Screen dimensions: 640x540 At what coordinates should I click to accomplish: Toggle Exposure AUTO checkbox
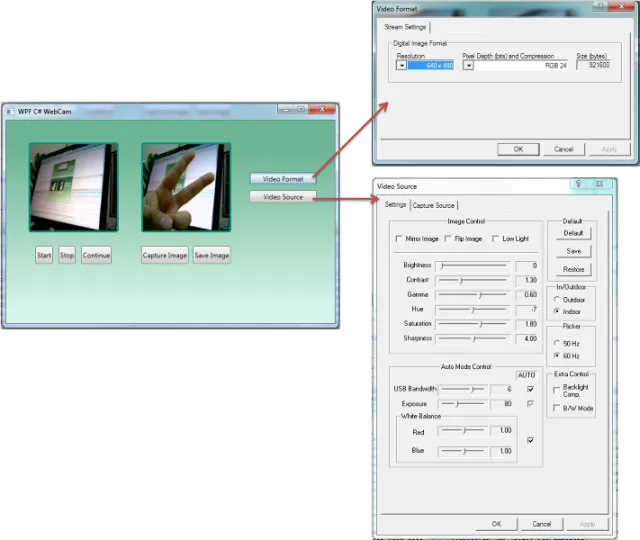(530, 404)
